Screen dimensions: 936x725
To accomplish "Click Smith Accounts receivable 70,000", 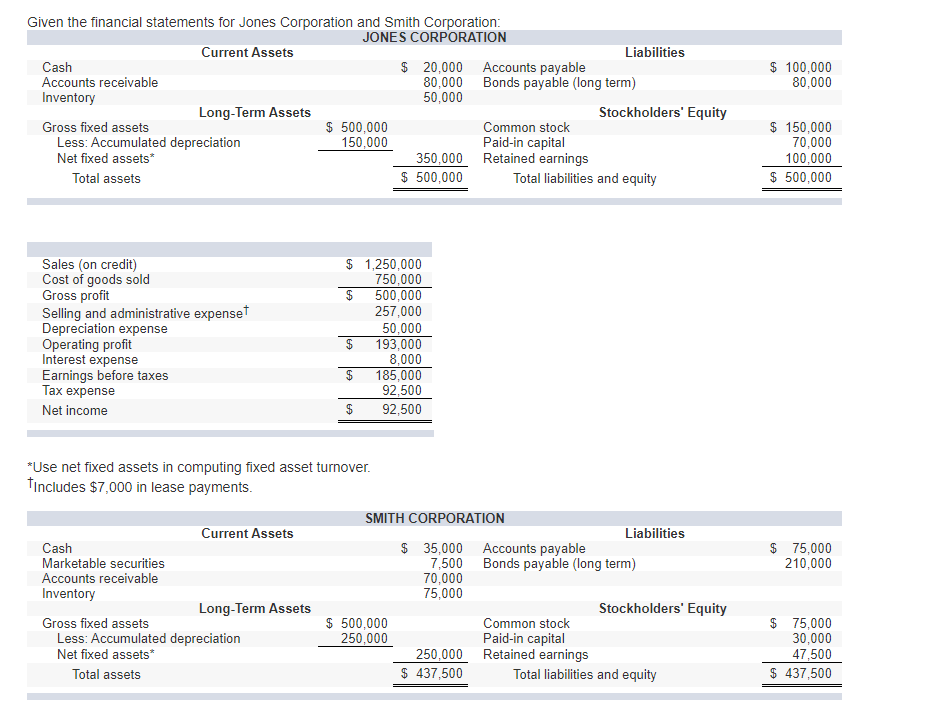I will coord(443,578).
